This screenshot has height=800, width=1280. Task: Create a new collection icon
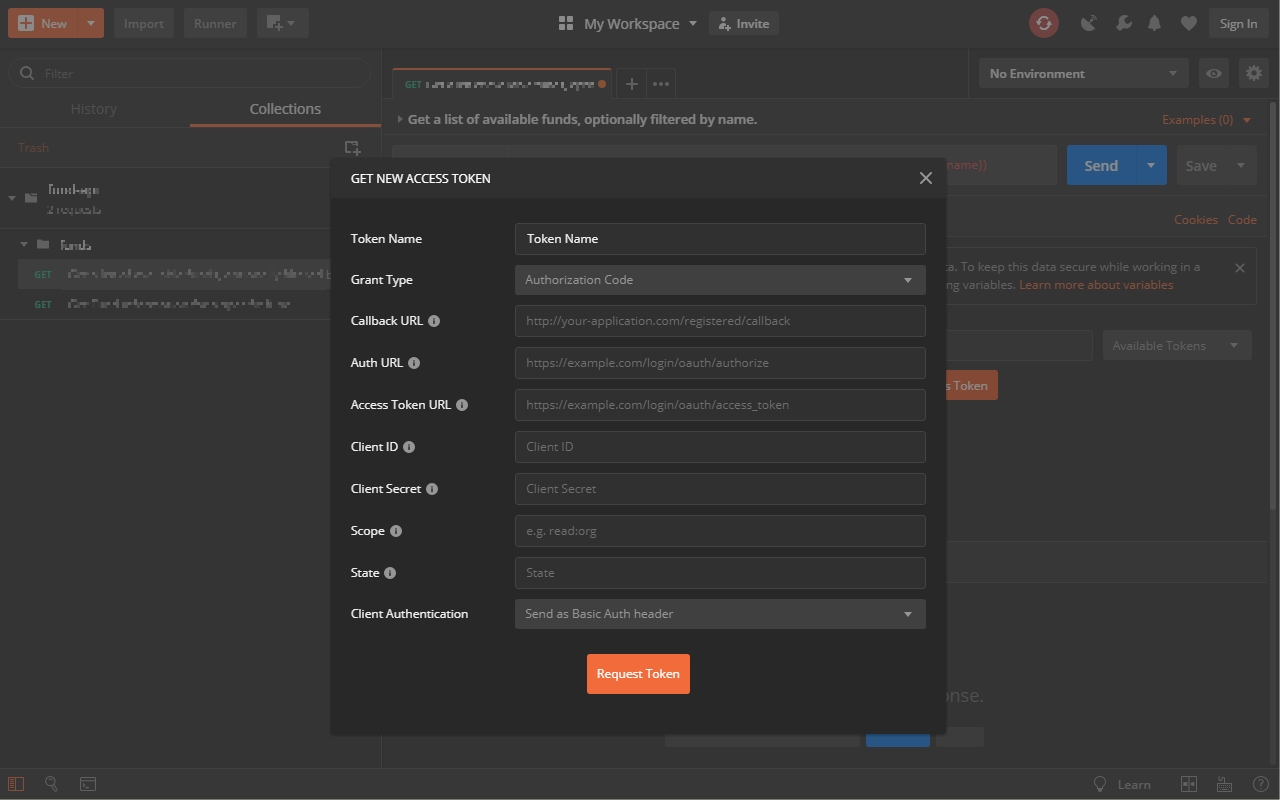pos(352,147)
